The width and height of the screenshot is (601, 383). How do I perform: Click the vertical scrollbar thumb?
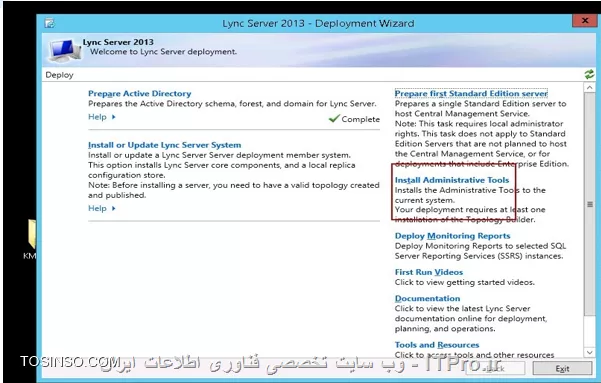tap(590, 204)
